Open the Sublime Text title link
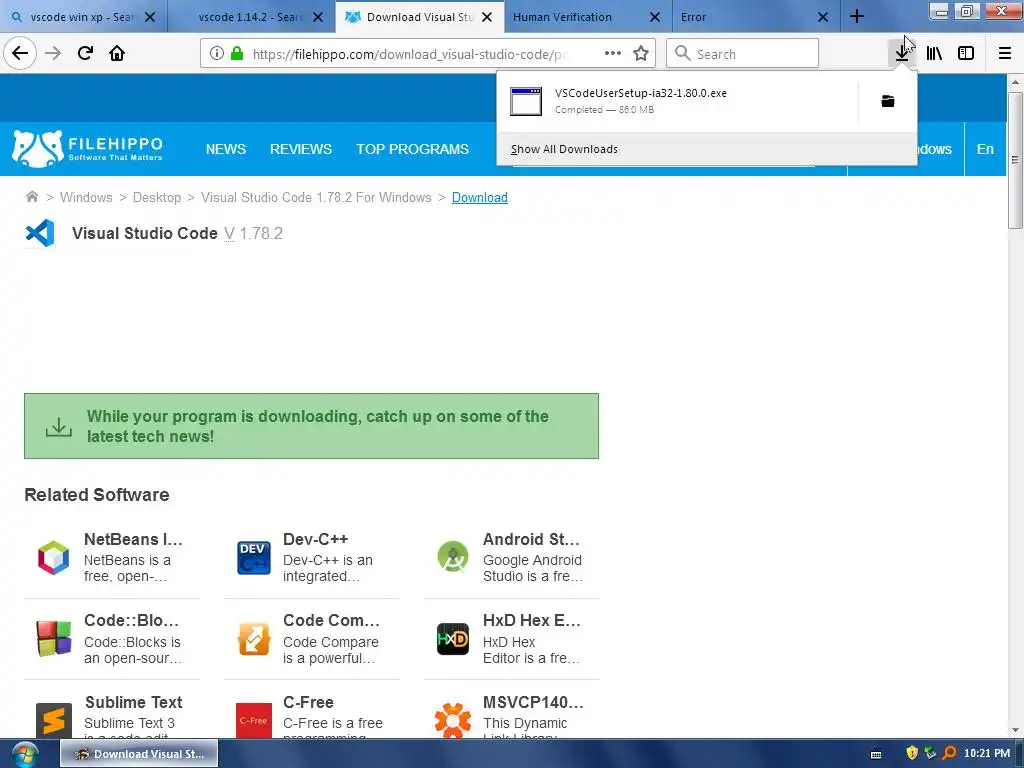The height and width of the screenshot is (768, 1024). [134, 702]
